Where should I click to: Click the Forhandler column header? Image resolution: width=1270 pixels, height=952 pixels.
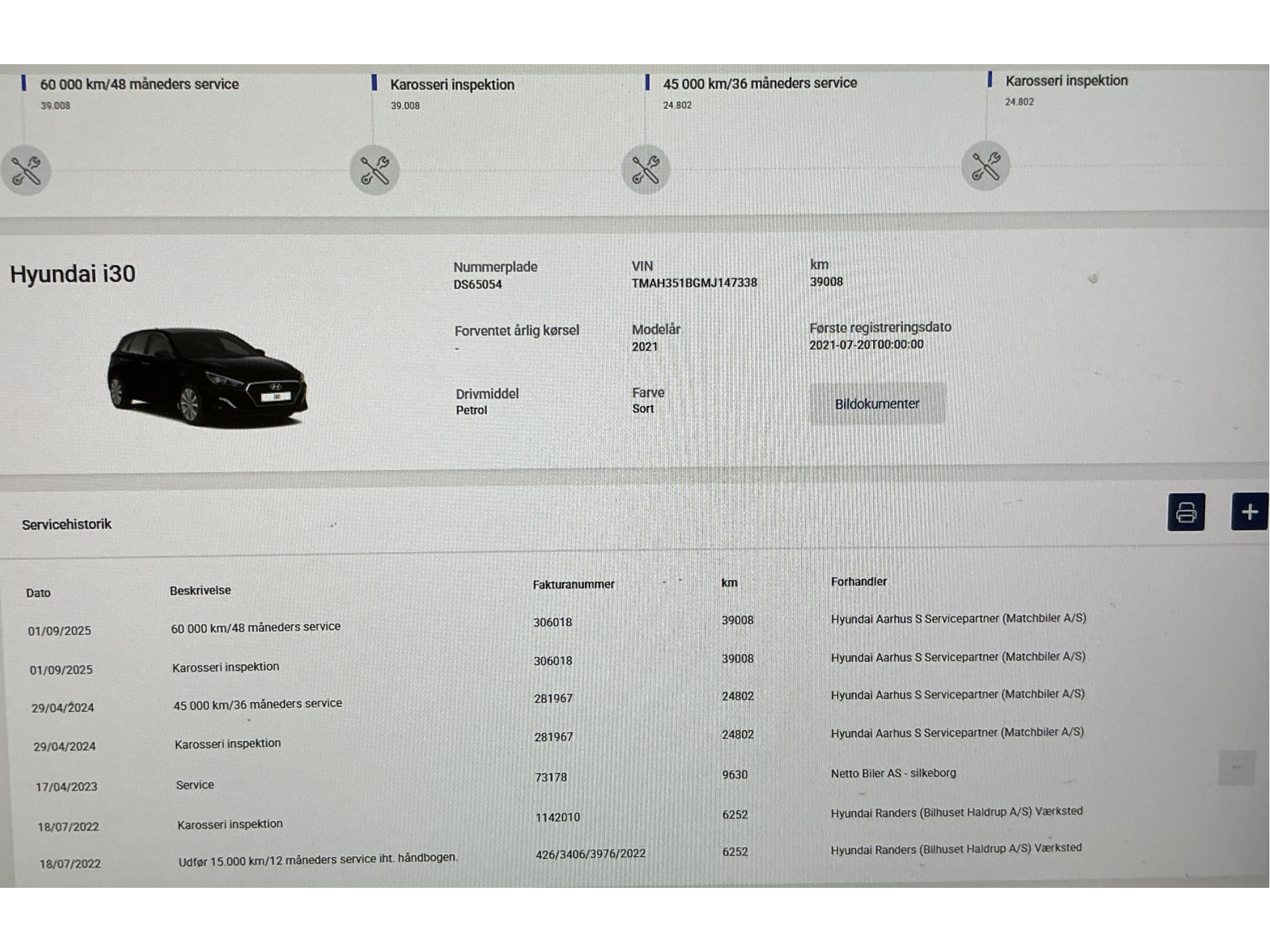click(x=859, y=582)
